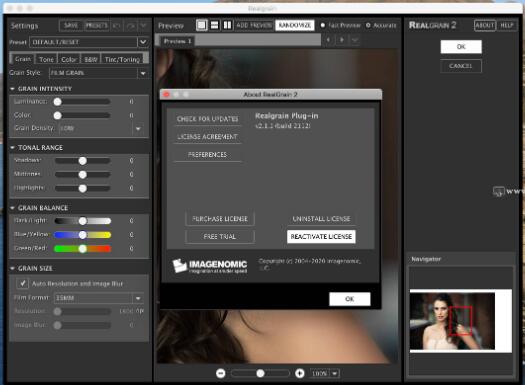
Task: Switch to the Tone tab
Action: click(x=46, y=59)
